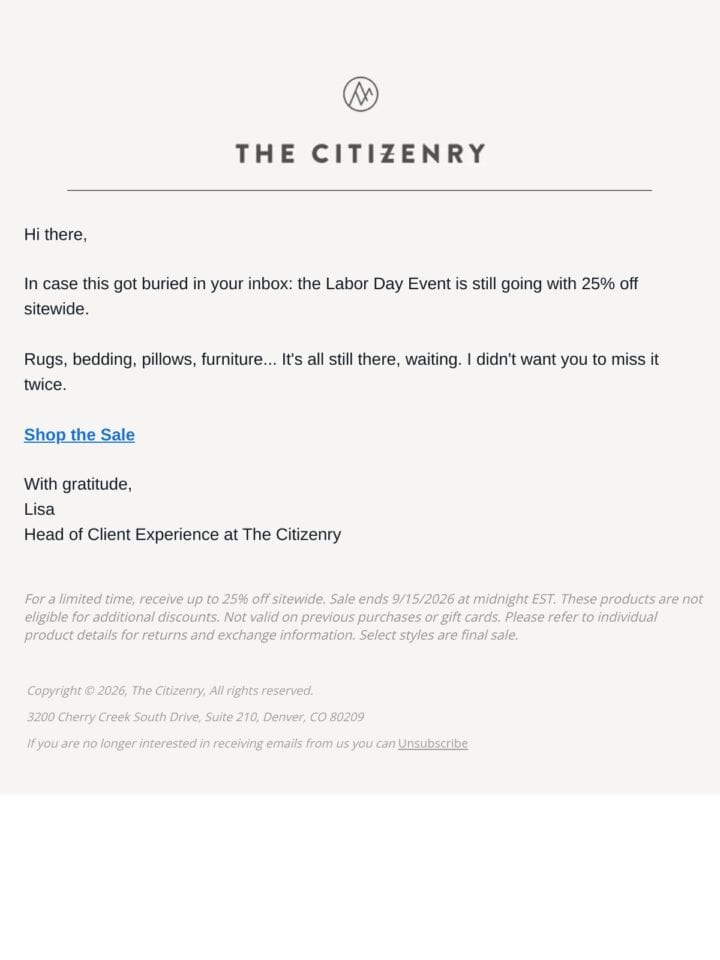This screenshot has height=960, width=720.
Task: Click the Labor Day Event sentence
Action: tap(331, 296)
